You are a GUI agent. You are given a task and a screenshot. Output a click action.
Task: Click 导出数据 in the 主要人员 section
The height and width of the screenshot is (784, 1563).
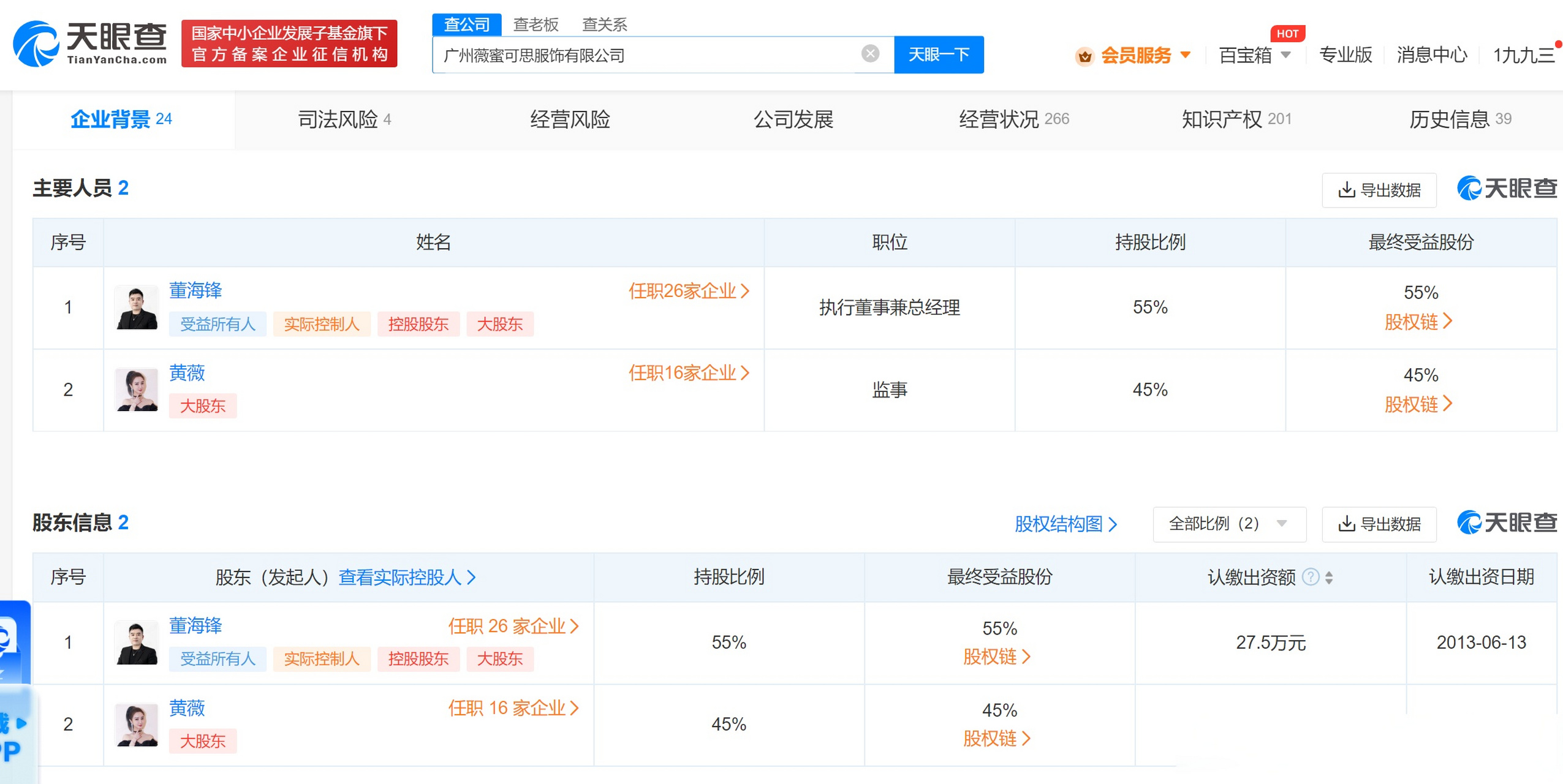click(x=1379, y=190)
